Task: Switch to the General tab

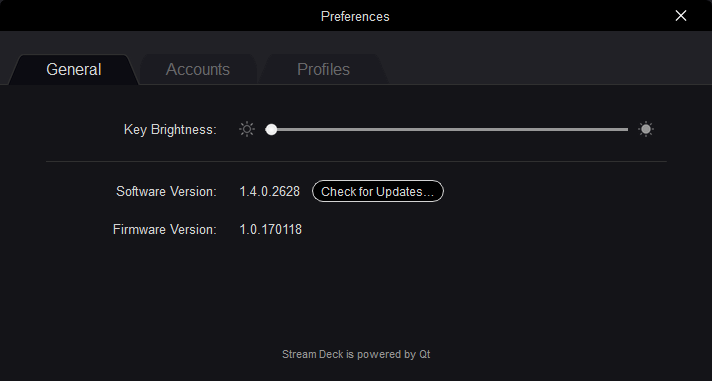Action: [x=74, y=69]
